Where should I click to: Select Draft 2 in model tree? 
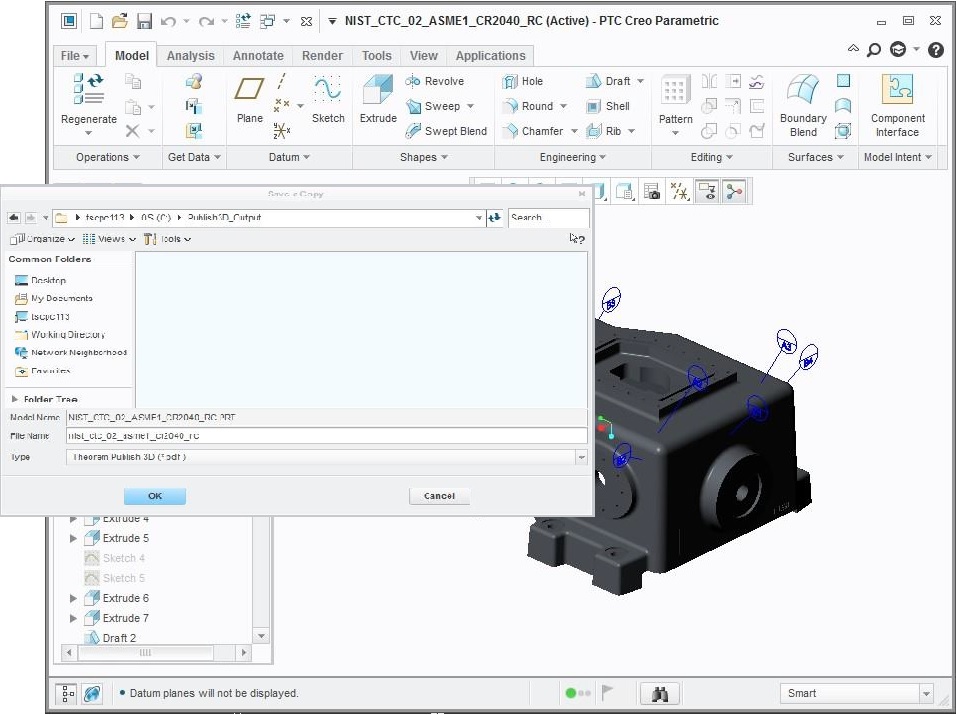pyautogui.click(x=110, y=638)
